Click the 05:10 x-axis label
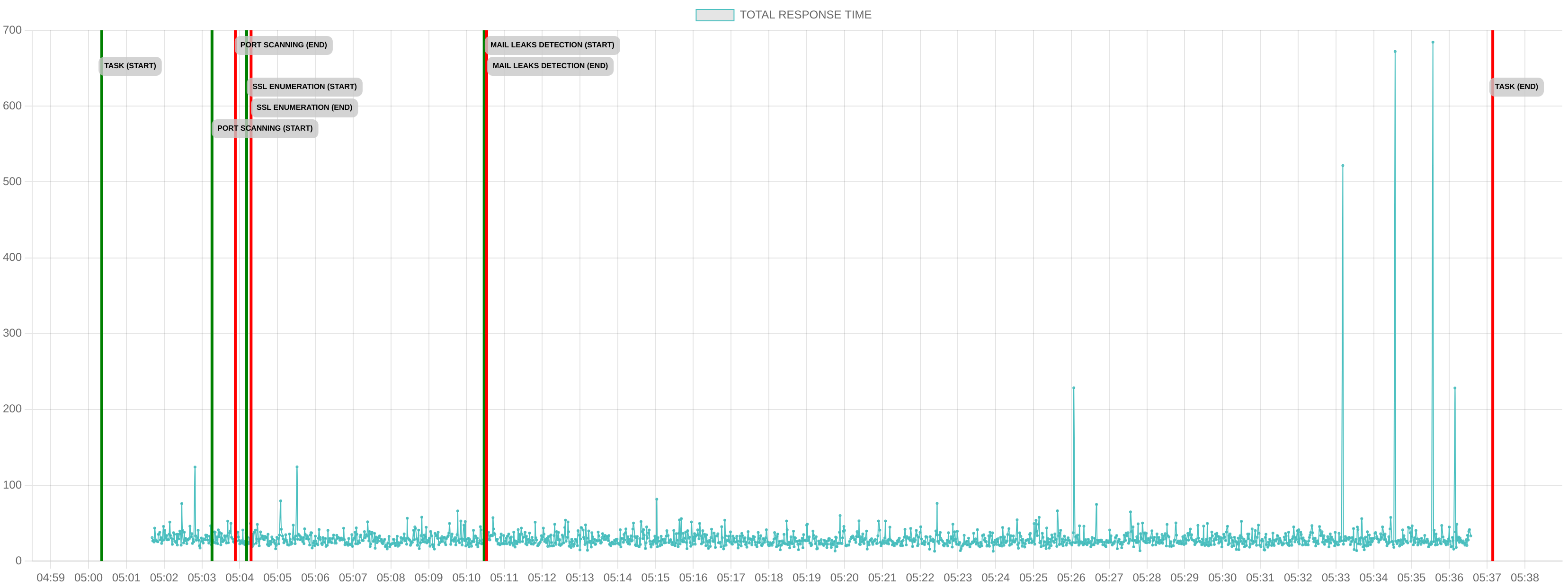Viewport: 1568px width, 588px height. pos(466,578)
